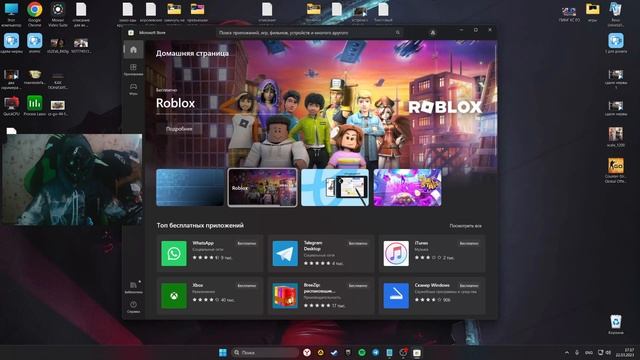Open the Игры section in Store sidebar
This screenshot has height=360, width=640.
[133, 89]
